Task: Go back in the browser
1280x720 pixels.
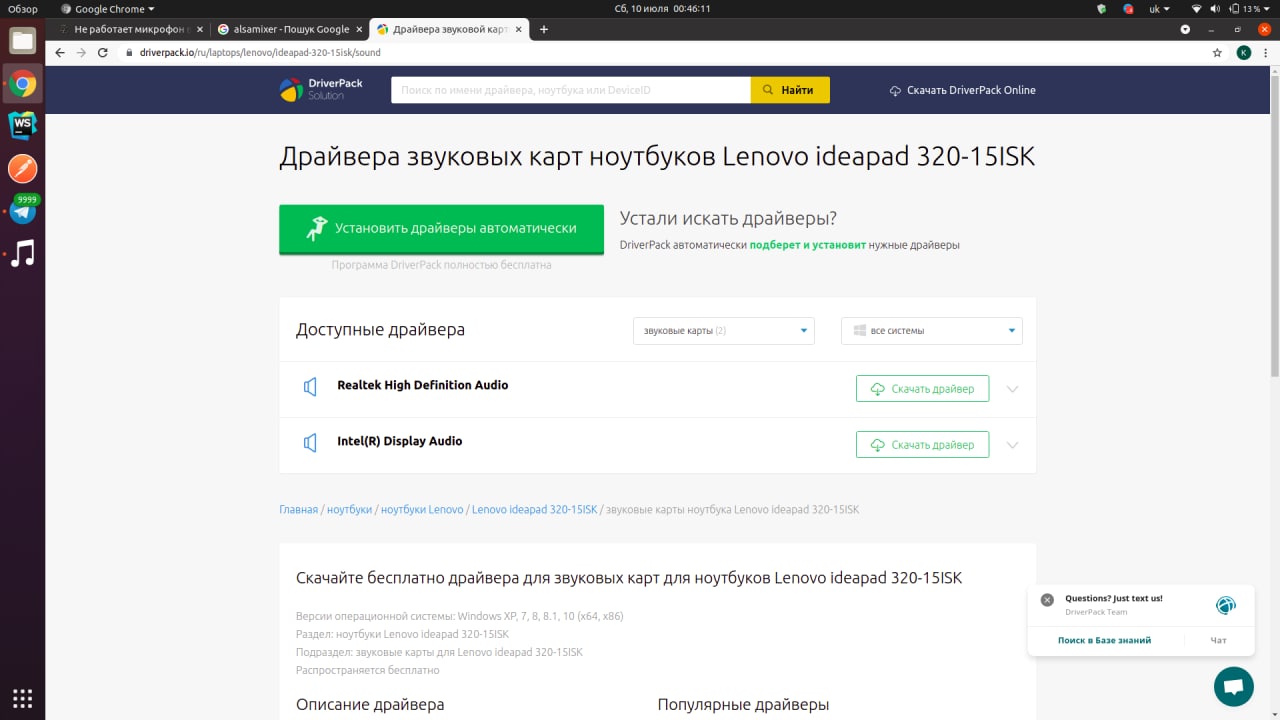Action: click(60, 52)
